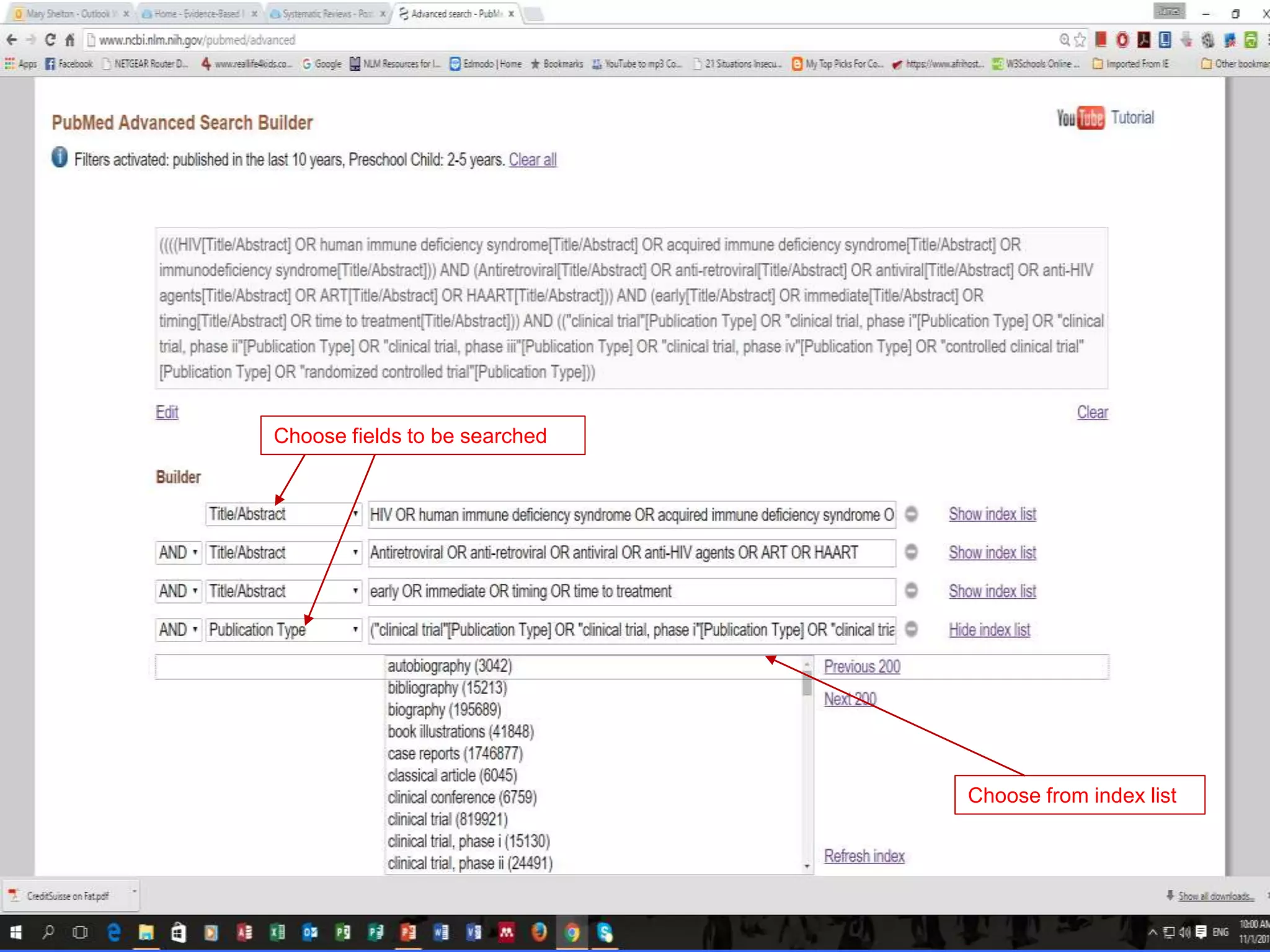1270x952 pixels.
Task: Open dropdown arrow on CreditSuisse download item
Action: 133,892
